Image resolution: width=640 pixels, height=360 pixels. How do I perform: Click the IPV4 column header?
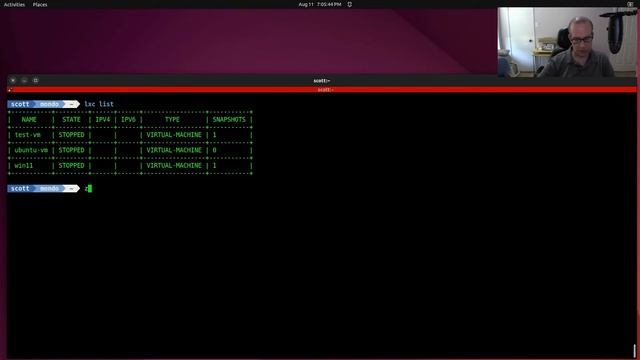click(102, 120)
